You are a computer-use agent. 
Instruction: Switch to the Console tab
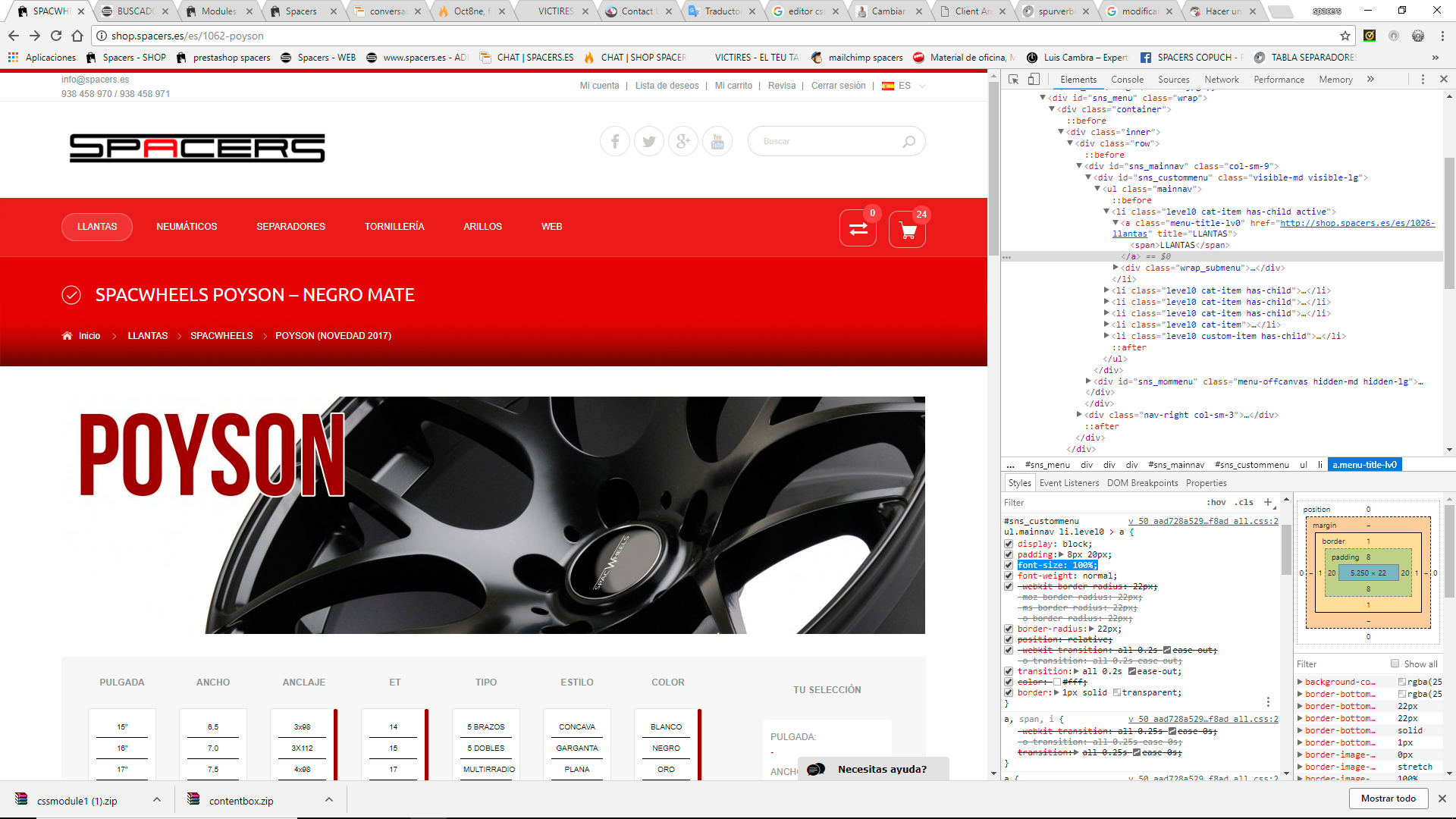coord(1127,79)
